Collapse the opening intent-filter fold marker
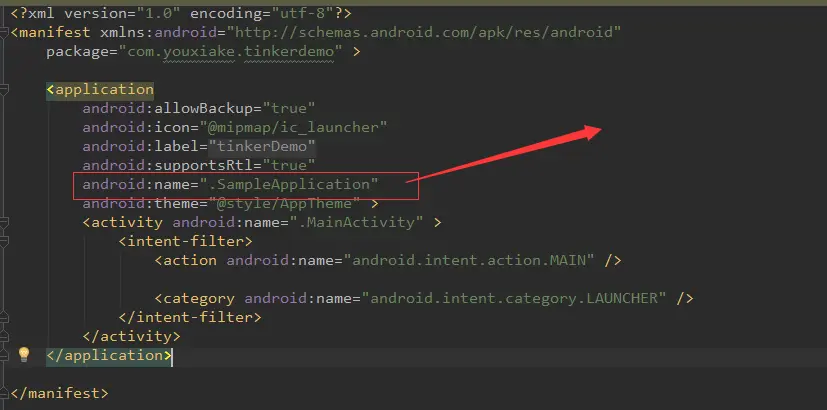Screen dimensions: 827x410 point(4,242)
